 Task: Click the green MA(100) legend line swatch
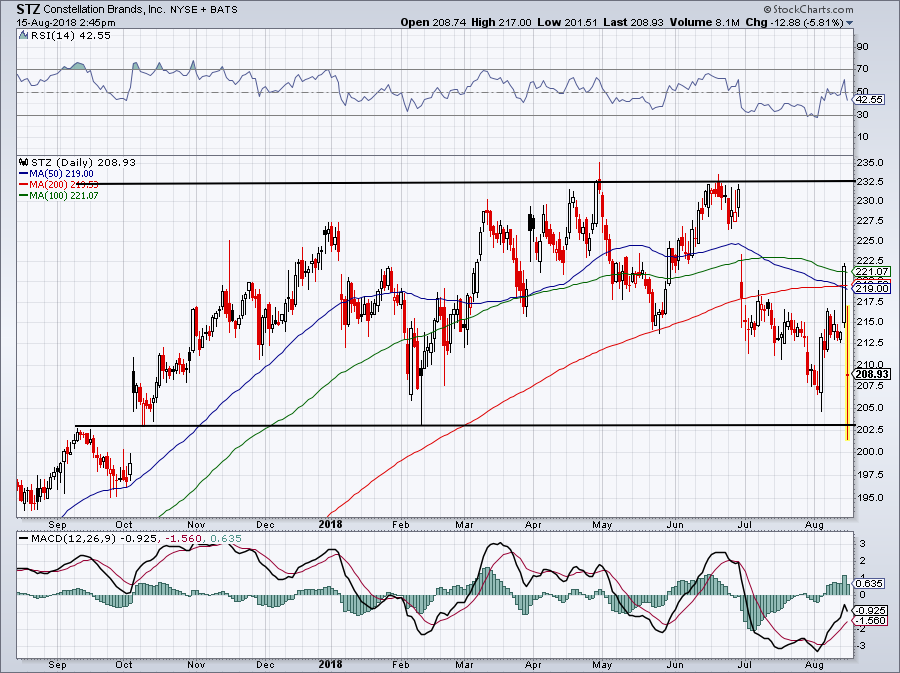(24, 195)
